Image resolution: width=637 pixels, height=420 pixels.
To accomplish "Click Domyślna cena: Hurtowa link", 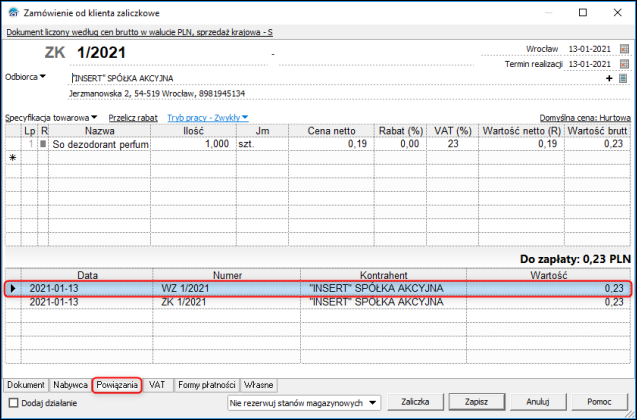I will 585,118.
